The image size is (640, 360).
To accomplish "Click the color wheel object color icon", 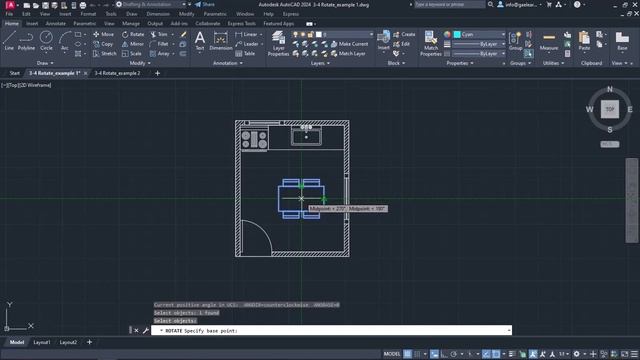I will pos(447,34).
